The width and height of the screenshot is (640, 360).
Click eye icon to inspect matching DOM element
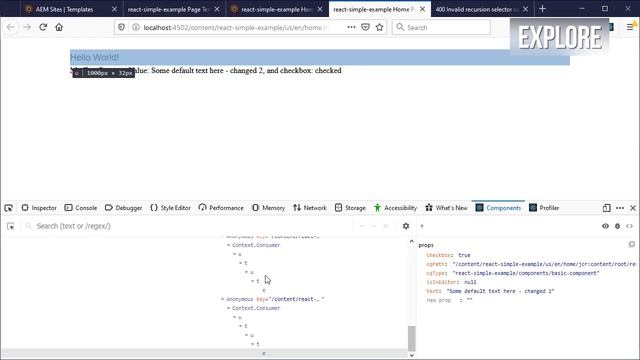click(605, 226)
